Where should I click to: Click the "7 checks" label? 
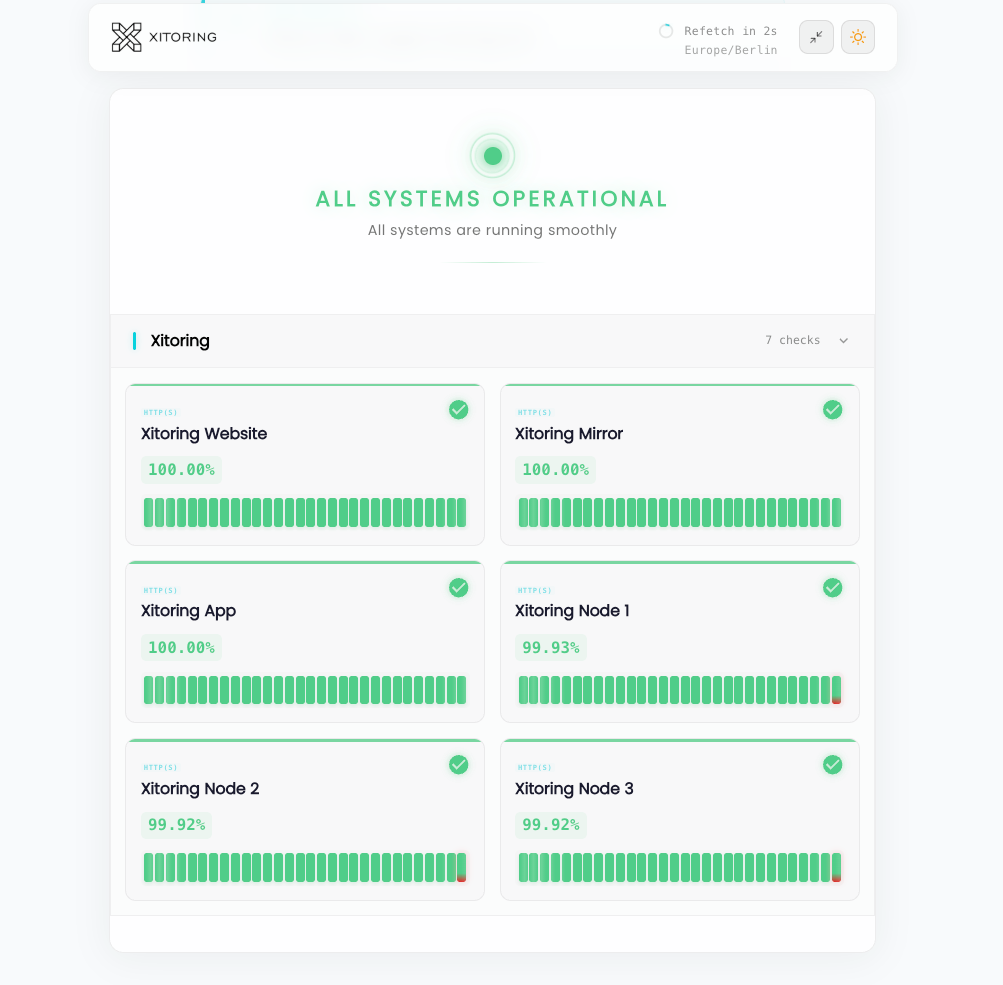pyautogui.click(x=792, y=341)
